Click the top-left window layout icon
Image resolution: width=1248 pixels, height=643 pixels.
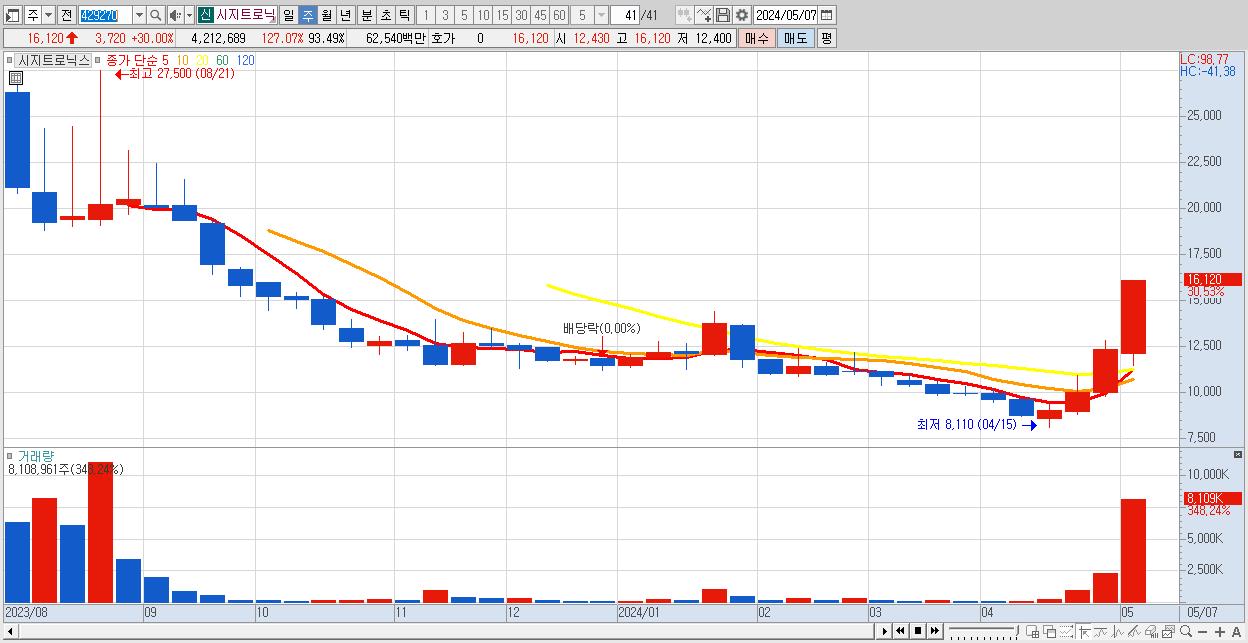point(13,15)
